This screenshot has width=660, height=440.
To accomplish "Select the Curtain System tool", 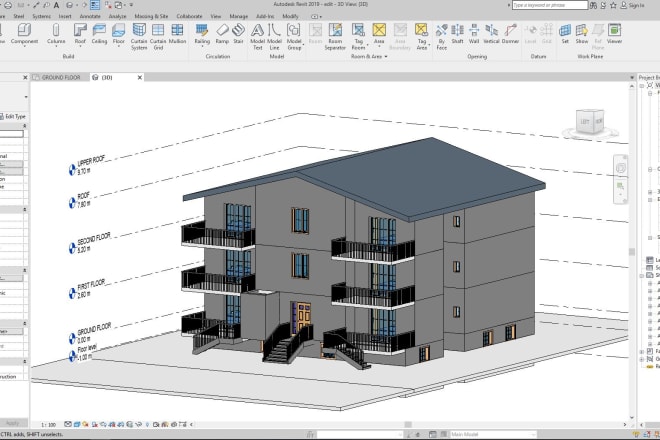I will click(139, 36).
